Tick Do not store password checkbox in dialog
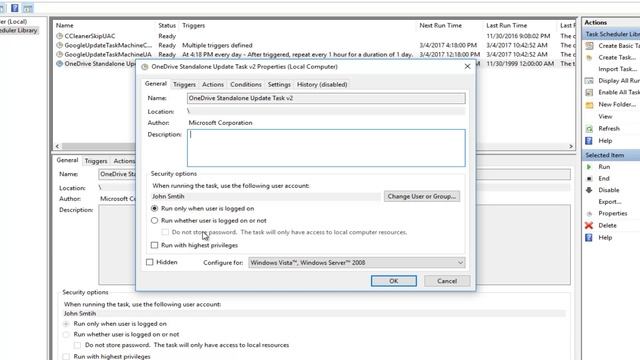Screen dimensions: 640x360 pos(165,232)
